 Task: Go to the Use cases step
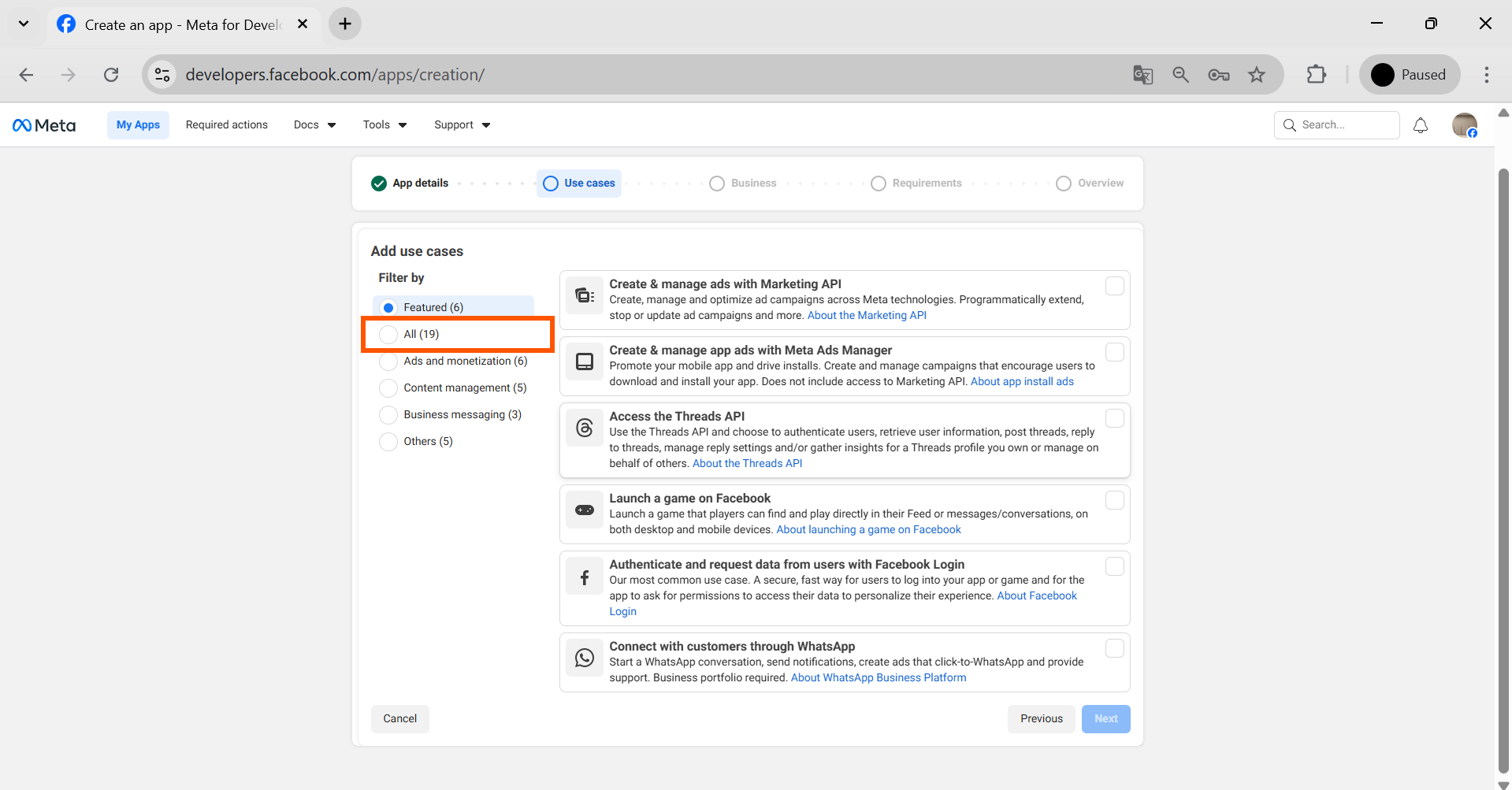(579, 184)
